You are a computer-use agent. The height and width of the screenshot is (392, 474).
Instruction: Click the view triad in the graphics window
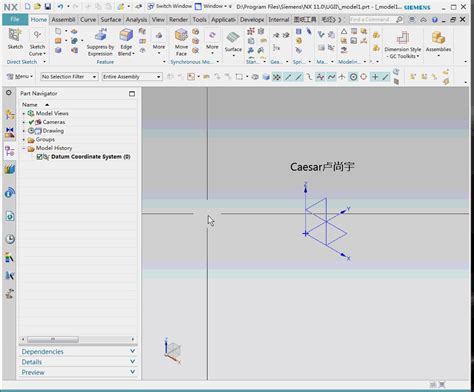[x=173, y=351]
